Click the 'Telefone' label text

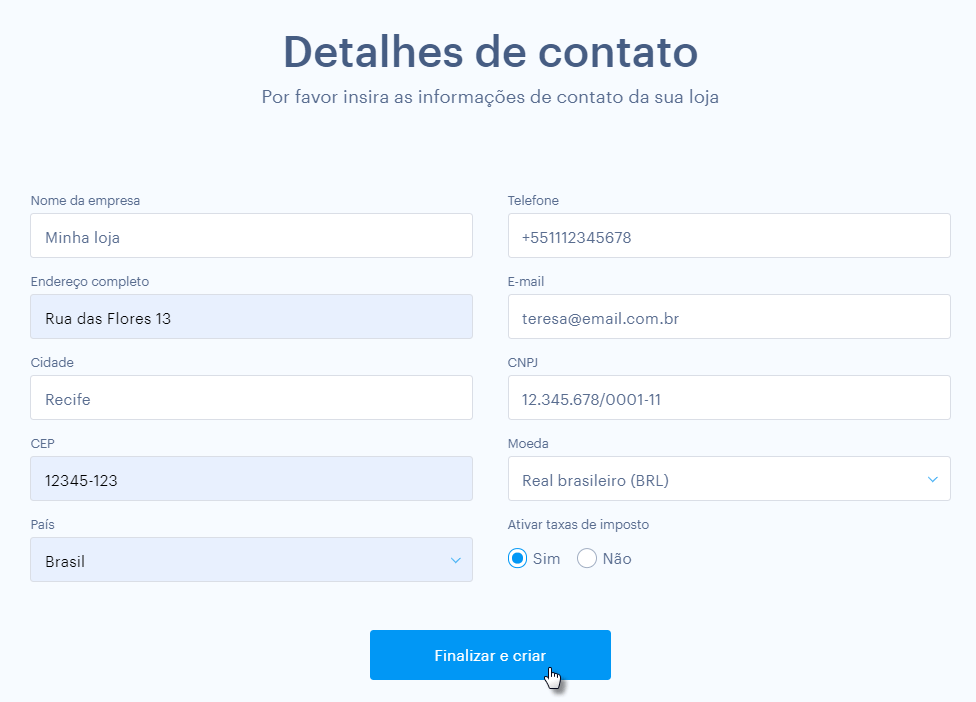pos(533,200)
